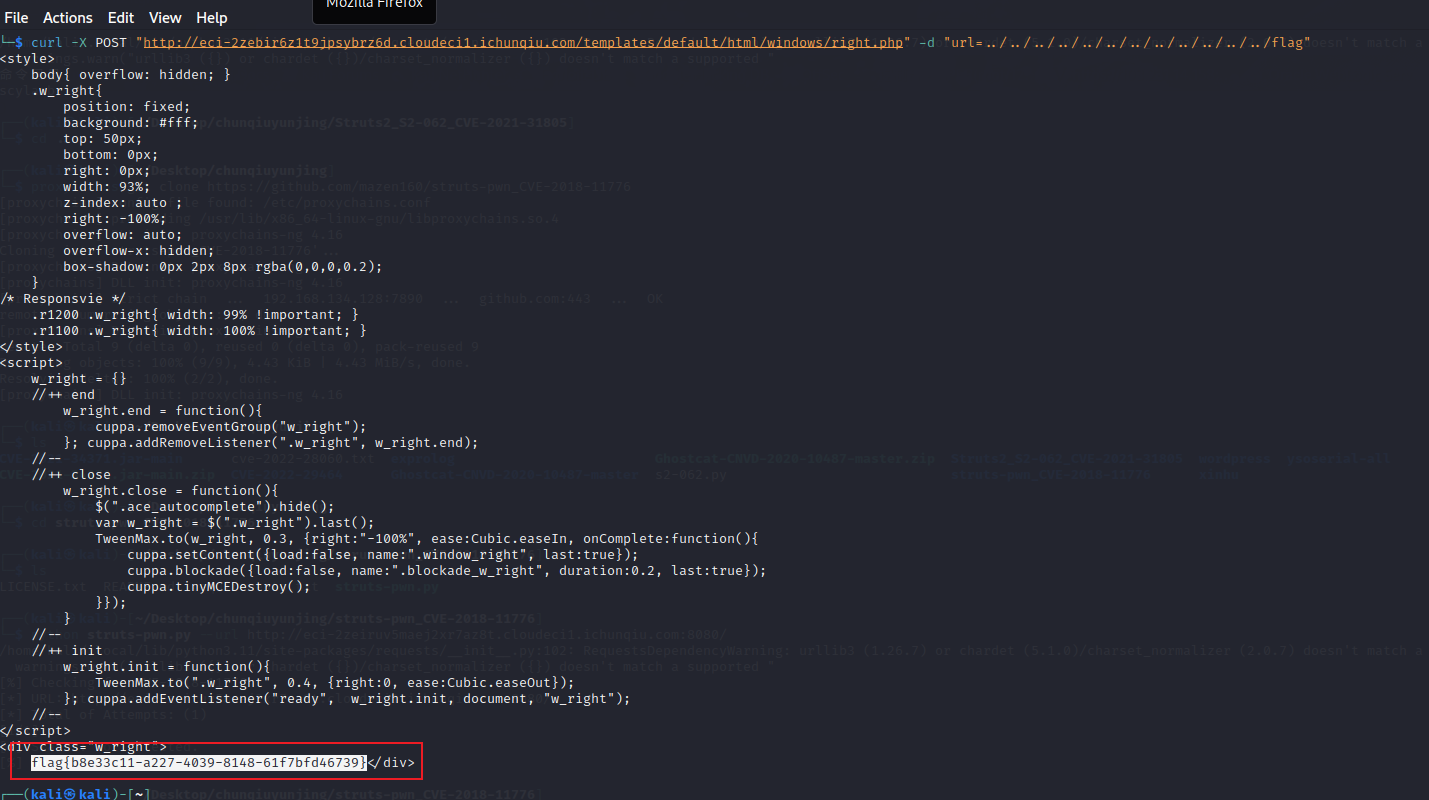Open the Actions menu
Image resolution: width=1429 pixels, height=800 pixels.
(x=68, y=18)
